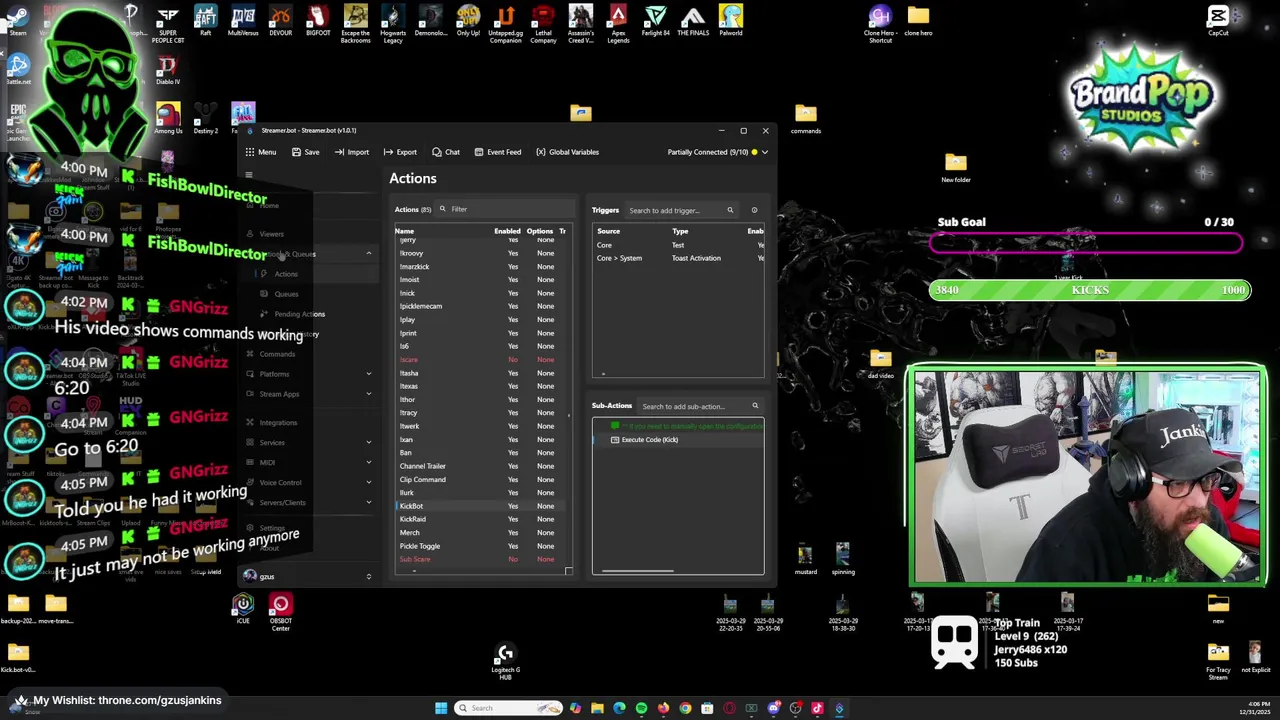Click the Actions filter field
This screenshot has width=1280, height=720.
(x=505, y=209)
